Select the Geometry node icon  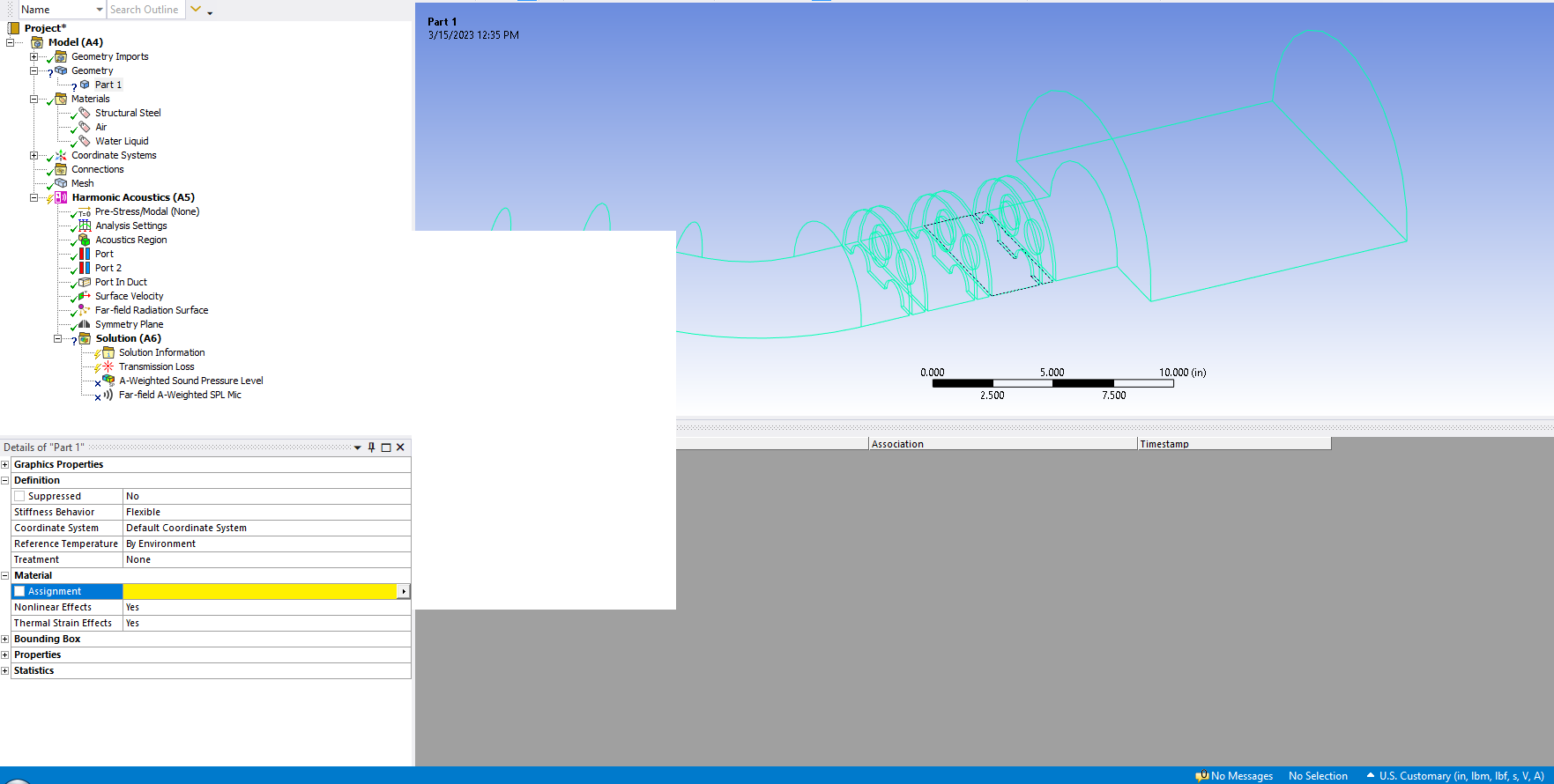tap(61, 70)
